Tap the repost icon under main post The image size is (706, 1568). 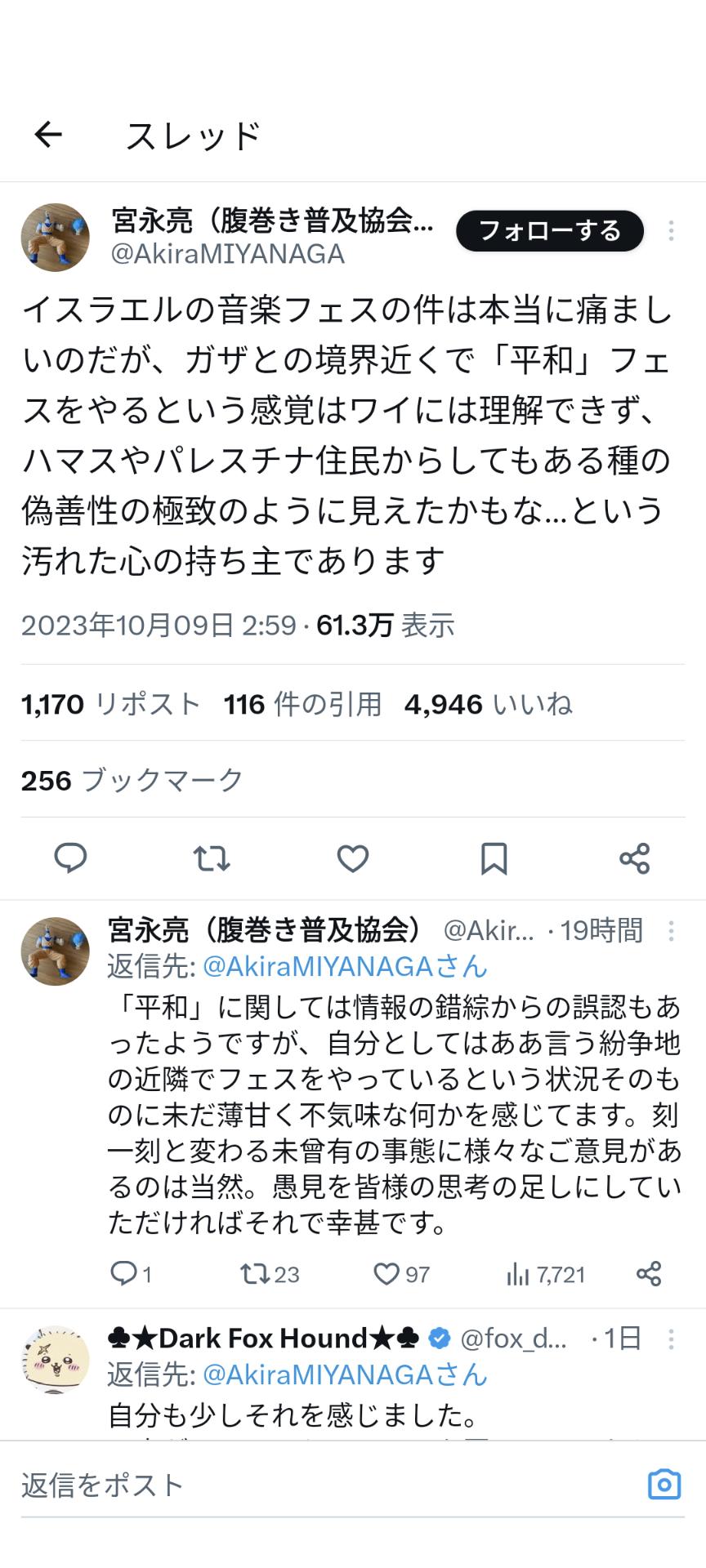pos(212,858)
